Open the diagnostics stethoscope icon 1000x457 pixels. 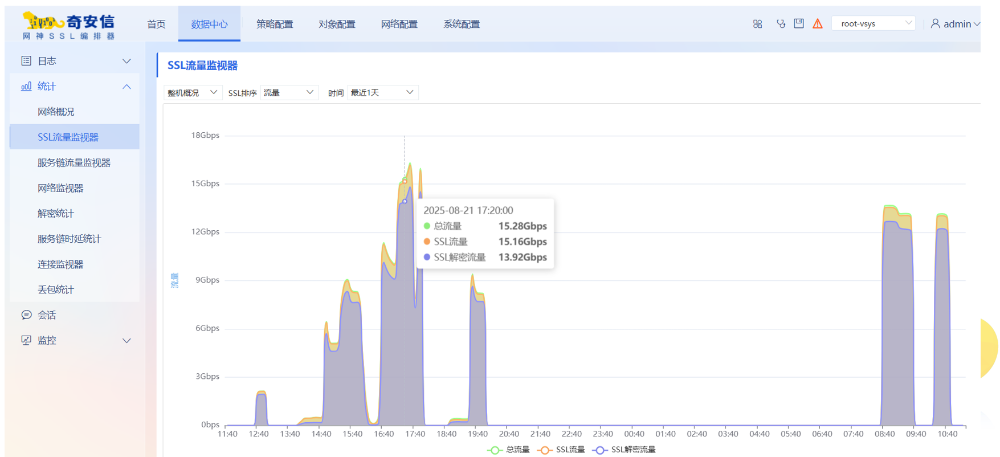pyautogui.click(x=781, y=24)
